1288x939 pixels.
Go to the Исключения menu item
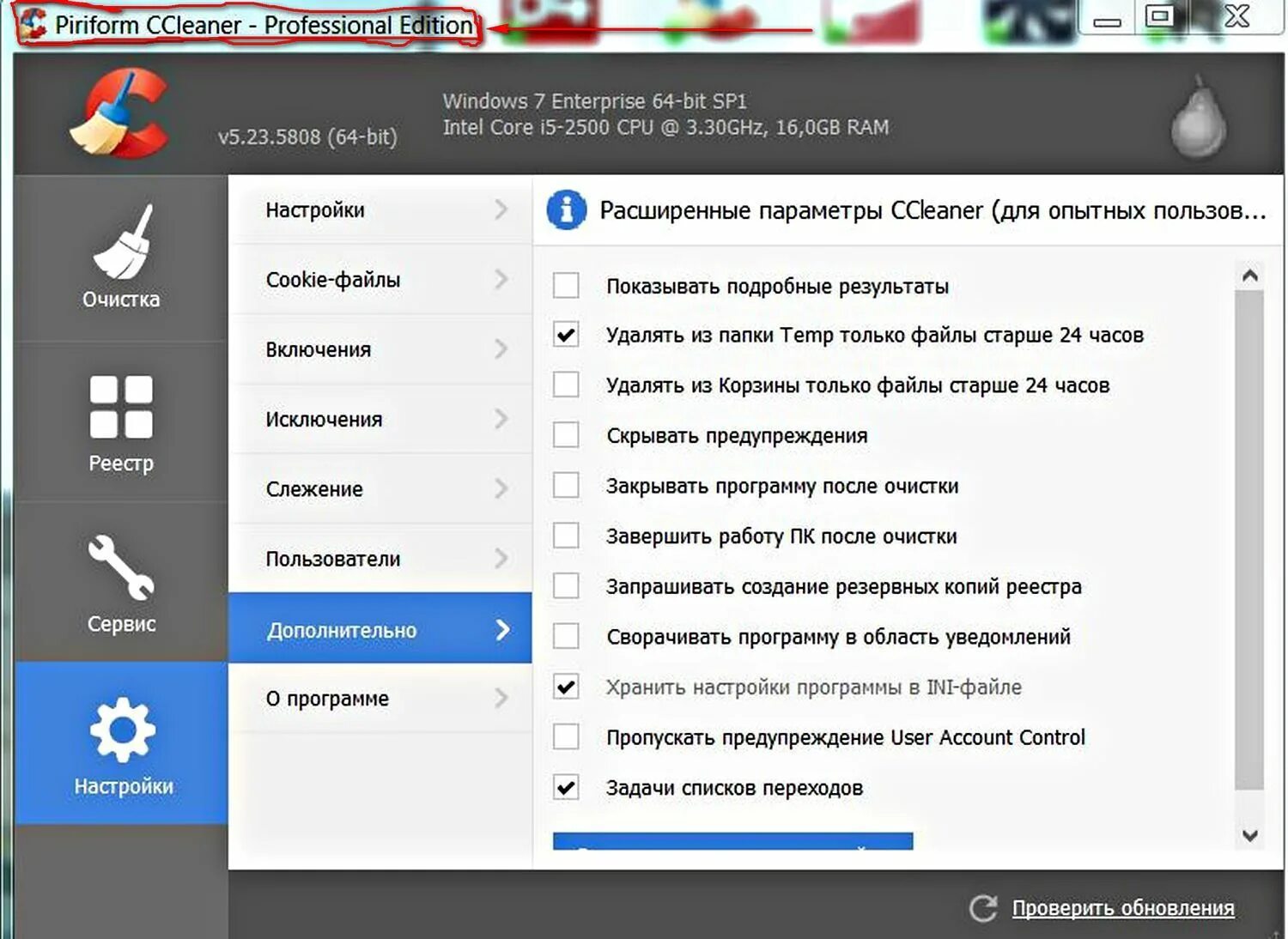click(x=380, y=419)
